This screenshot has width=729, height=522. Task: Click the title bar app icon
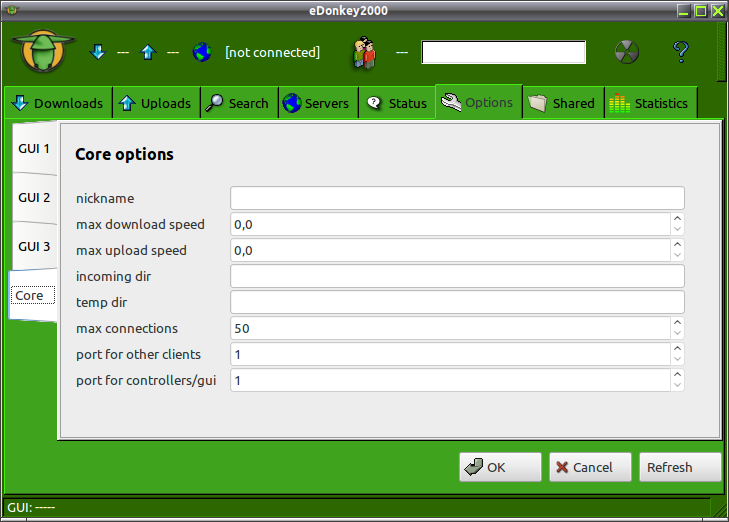(12, 10)
